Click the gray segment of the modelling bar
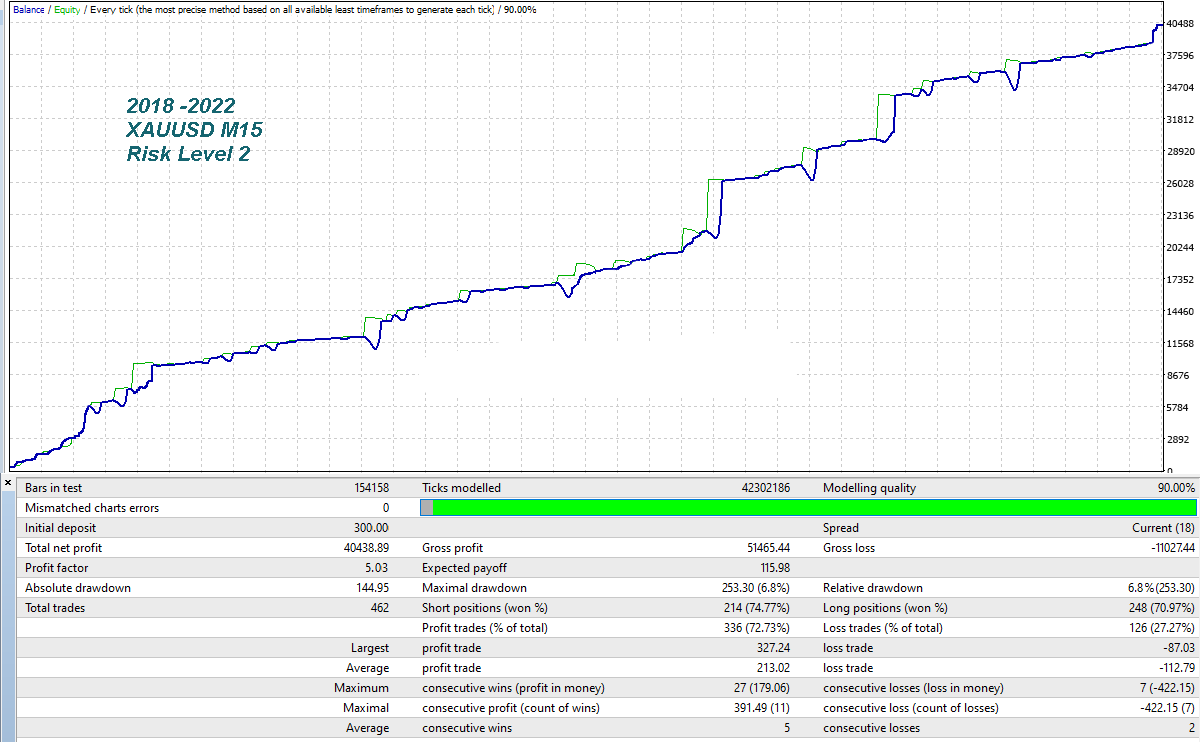This screenshot has height=742, width=1200. [427, 508]
